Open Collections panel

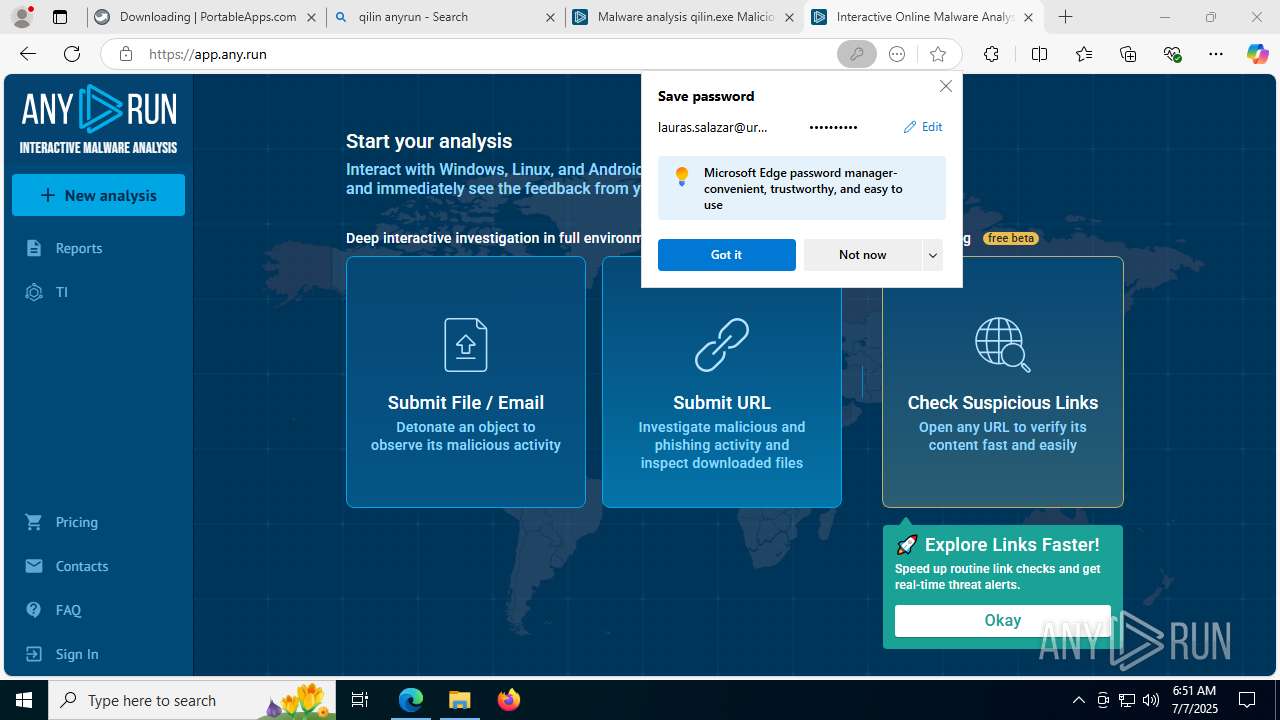(x=1128, y=54)
